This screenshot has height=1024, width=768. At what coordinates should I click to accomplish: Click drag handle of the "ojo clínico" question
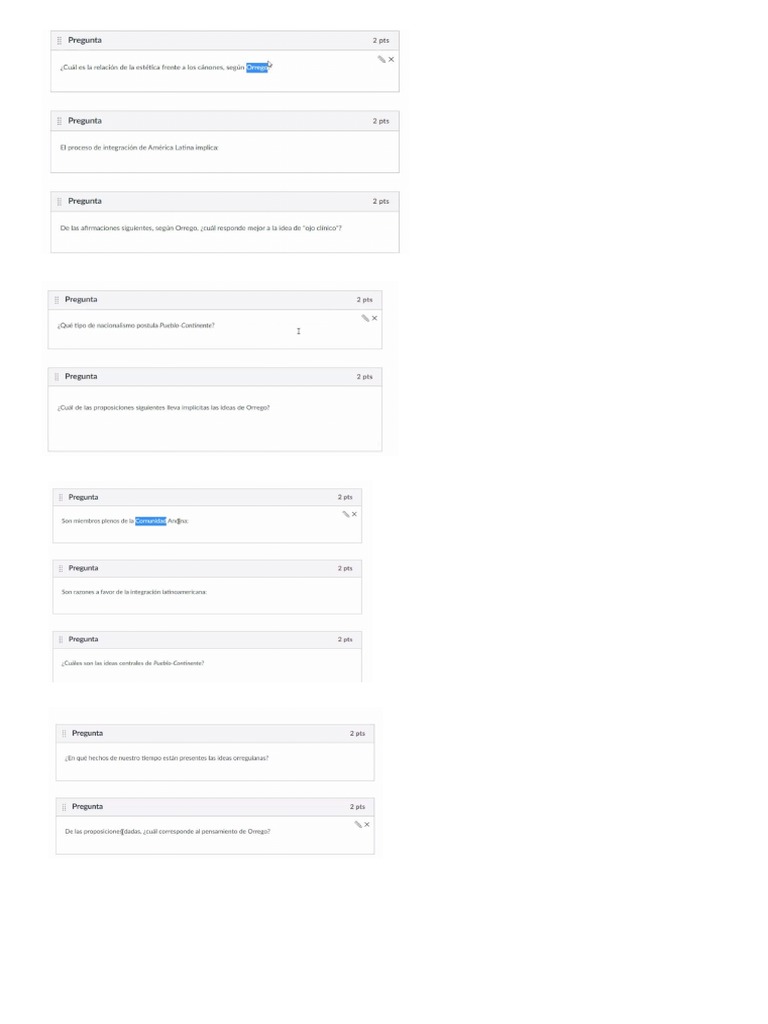(x=60, y=201)
